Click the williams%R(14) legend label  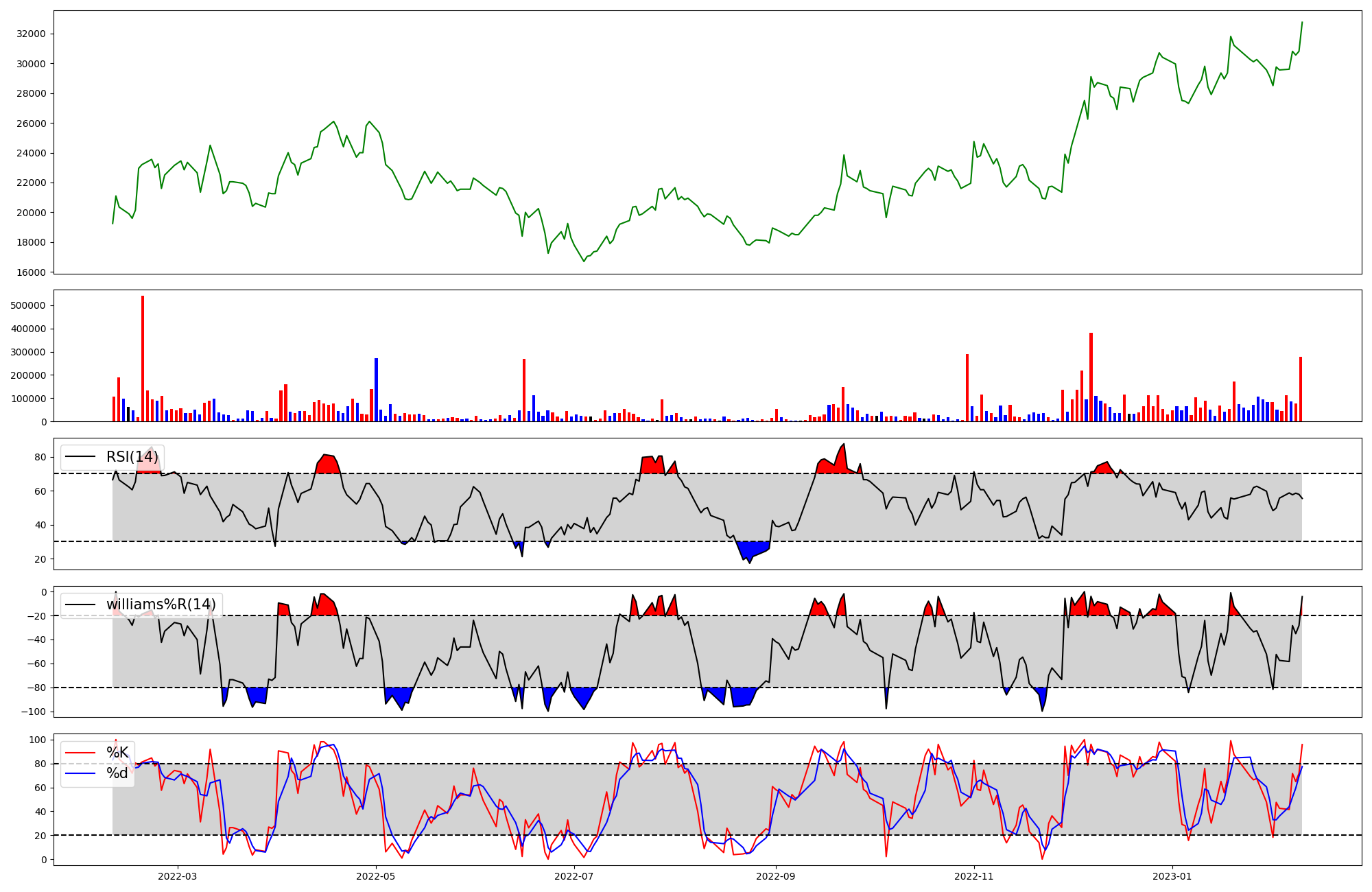(x=161, y=605)
